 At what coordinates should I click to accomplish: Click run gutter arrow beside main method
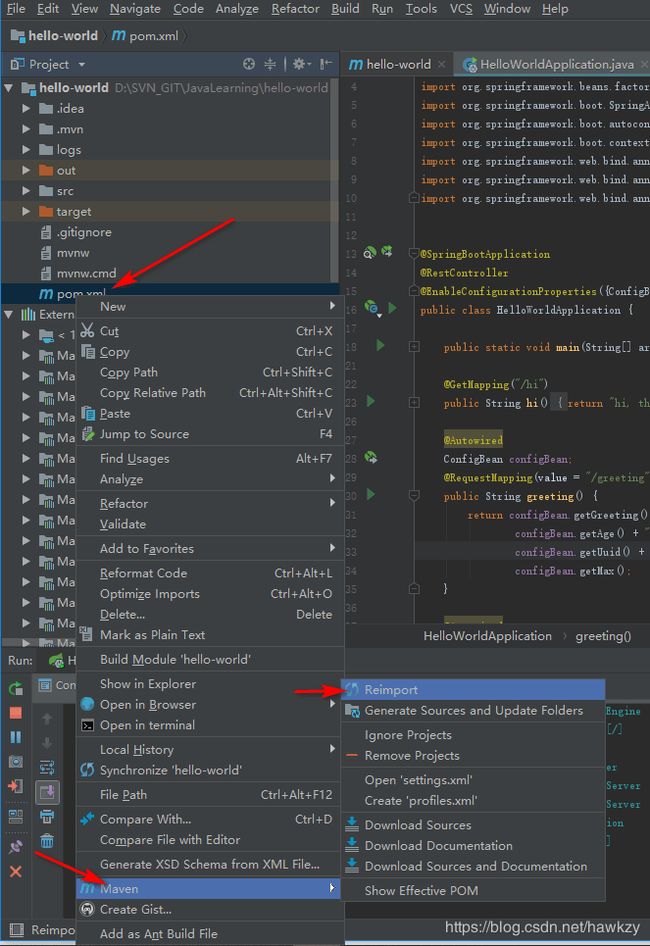380,346
